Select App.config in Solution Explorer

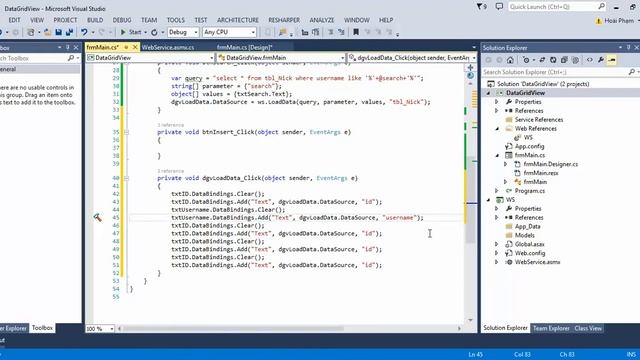(x=529, y=146)
